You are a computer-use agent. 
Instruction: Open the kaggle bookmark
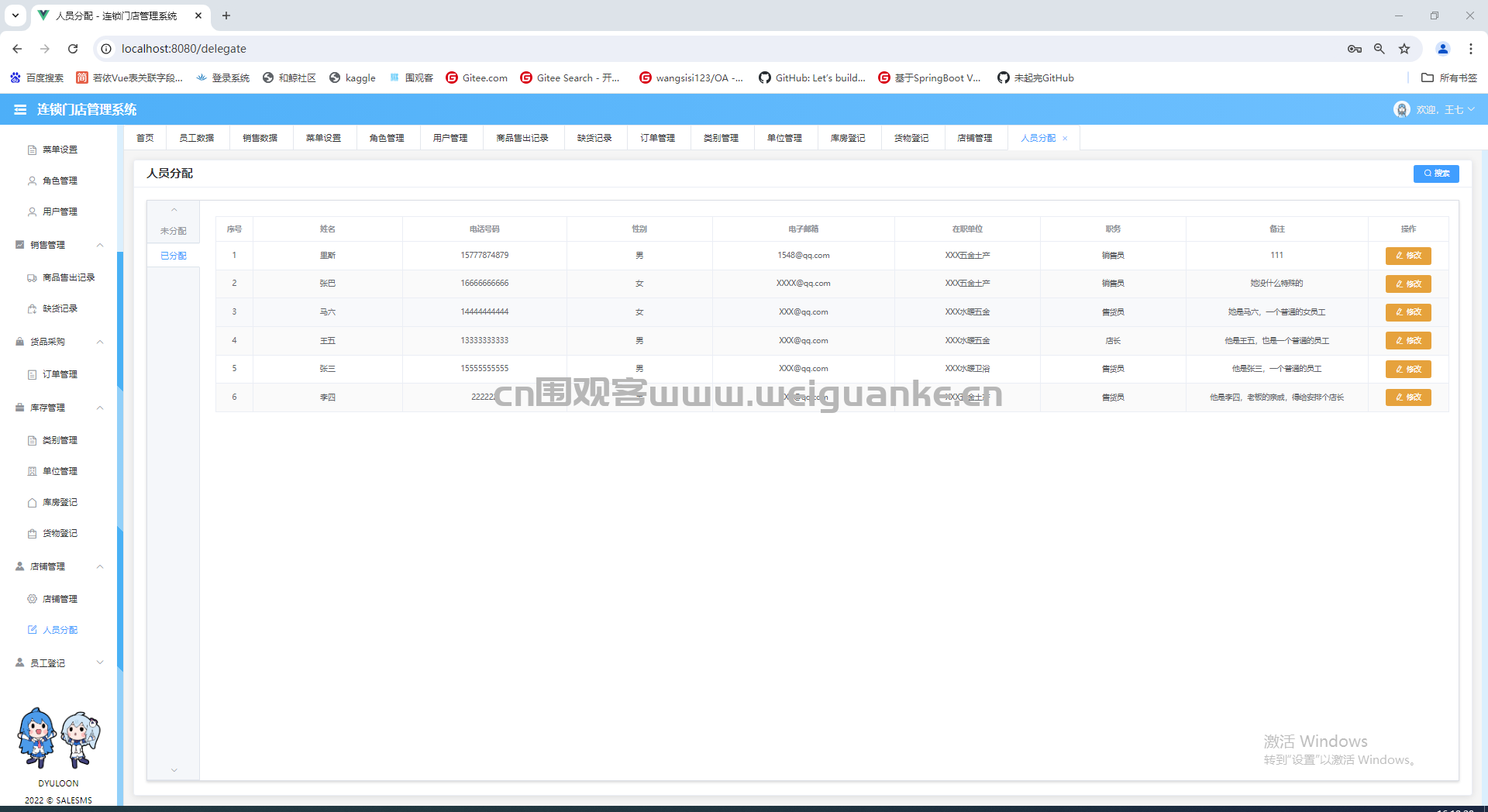click(x=353, y=78)
